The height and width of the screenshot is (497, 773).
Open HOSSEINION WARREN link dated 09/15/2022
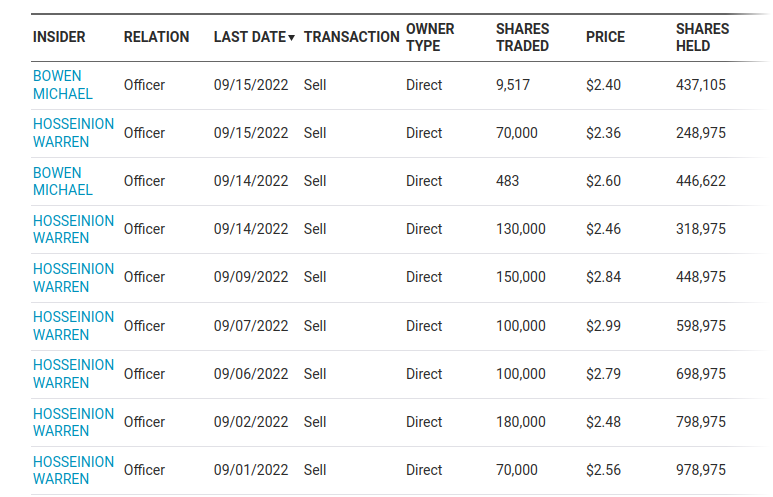click(73, 133)
